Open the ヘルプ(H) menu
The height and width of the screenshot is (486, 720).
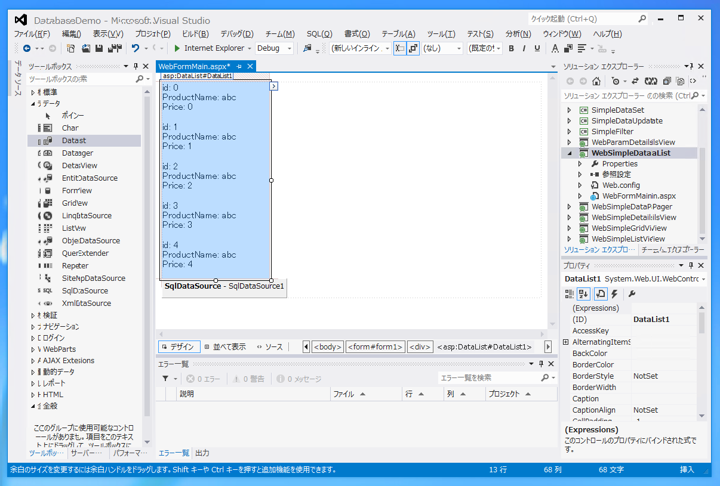607,34
